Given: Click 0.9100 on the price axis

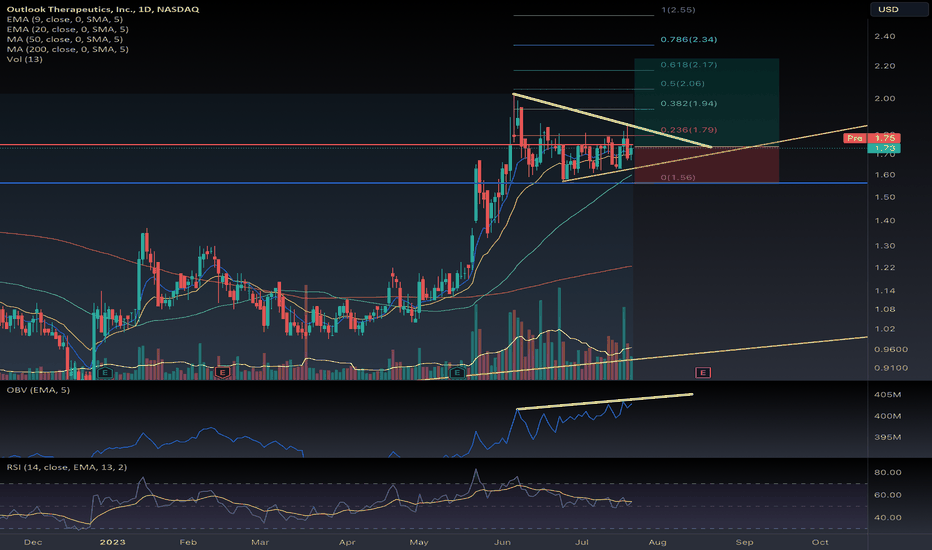Looking at the screenshot, I should (x=891, y=368).
